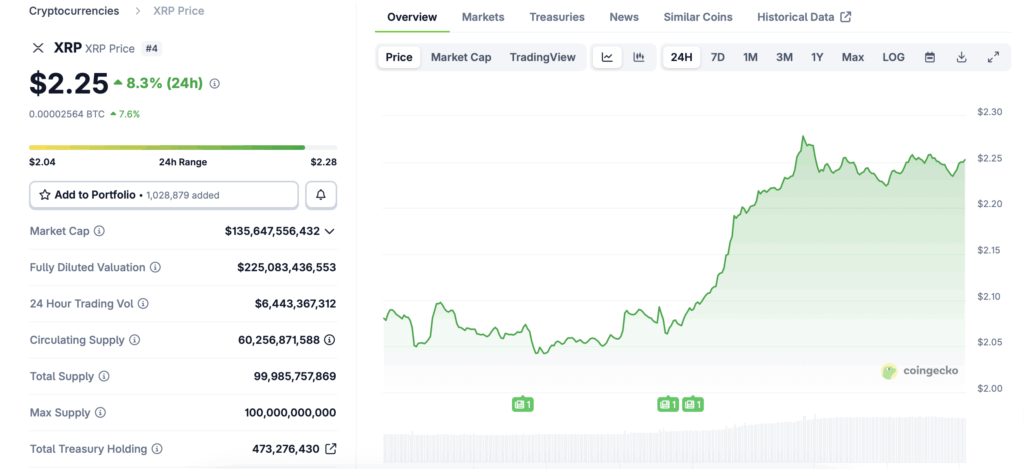Click the Max Supply info icon
This screenshot has width=1024, height=469.
[x=100, y=413]
